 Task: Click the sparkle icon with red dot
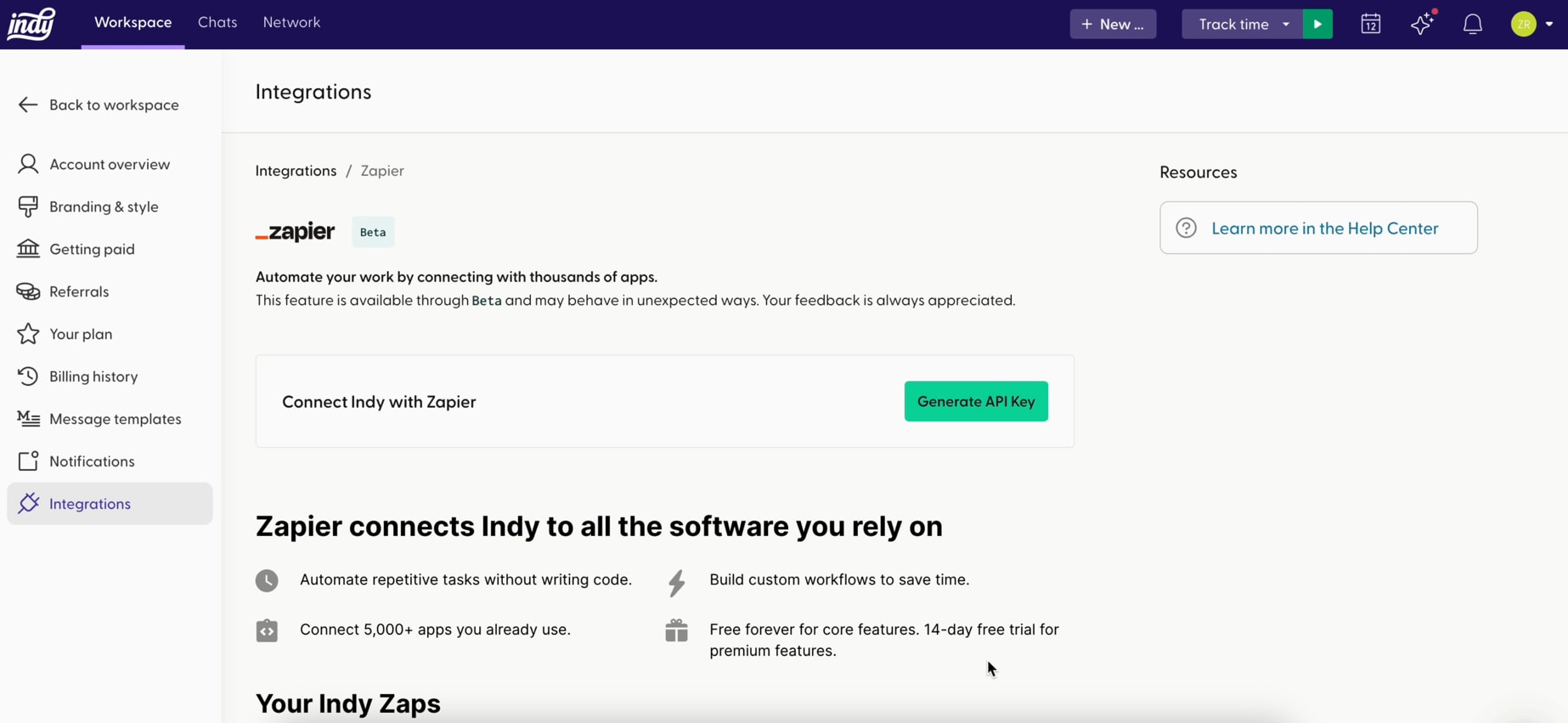click(x=1423, y=23)
